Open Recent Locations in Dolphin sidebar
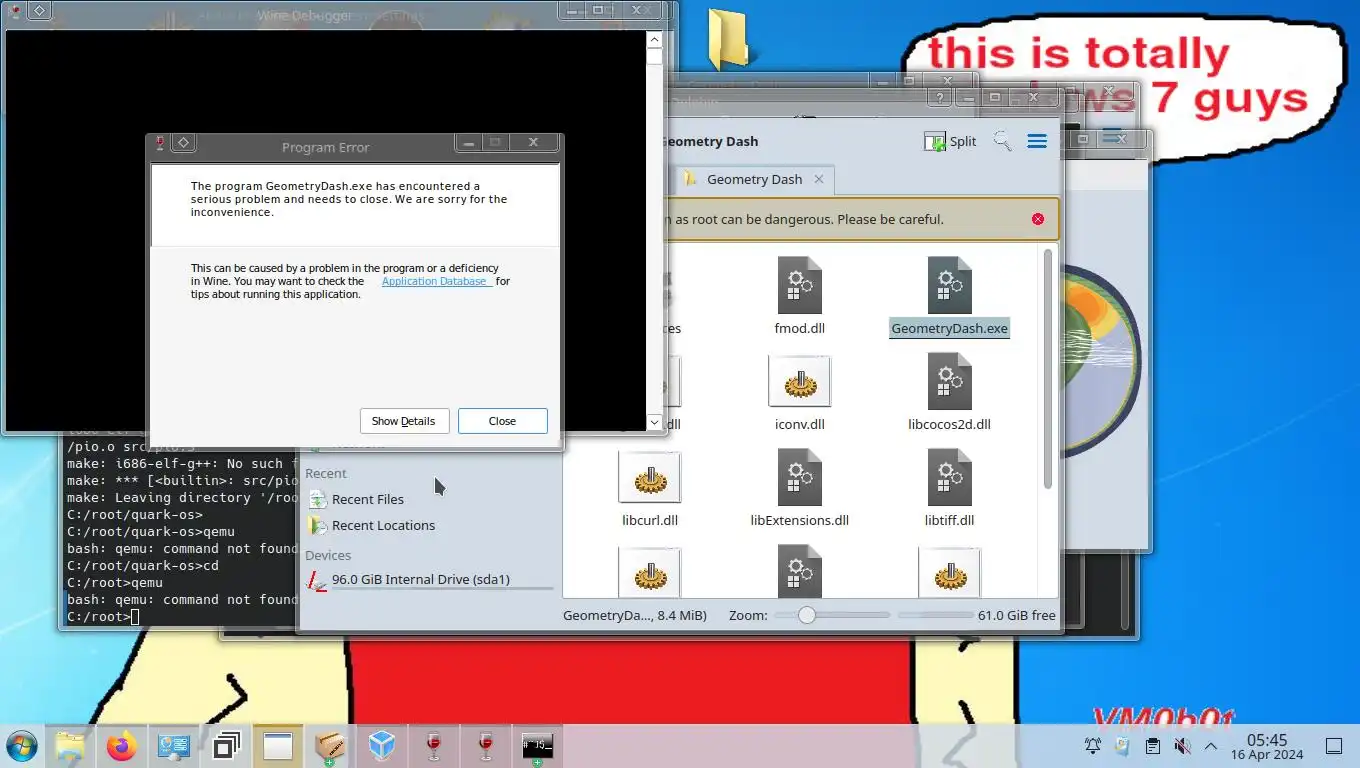Screen dimensions: 1360x768 click(x=372, y=525)
